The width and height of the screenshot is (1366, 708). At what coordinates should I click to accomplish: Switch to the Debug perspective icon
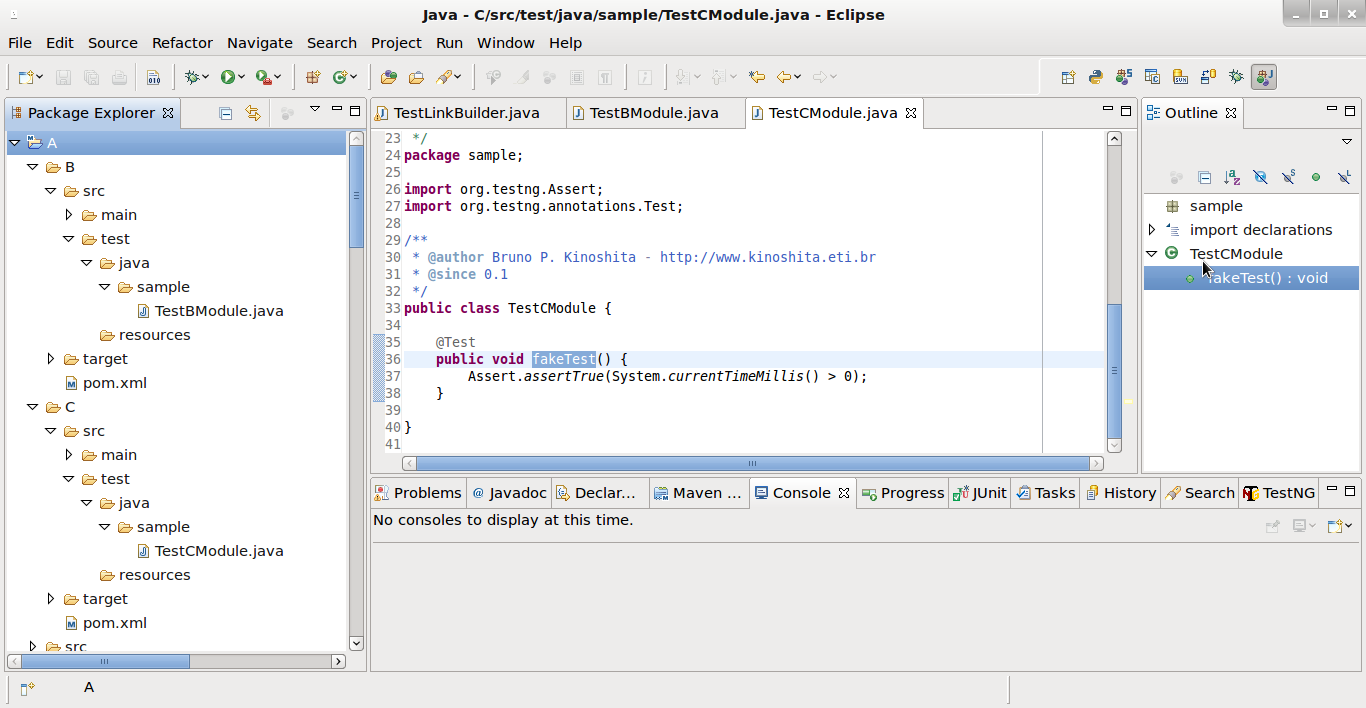[1236, 77]
